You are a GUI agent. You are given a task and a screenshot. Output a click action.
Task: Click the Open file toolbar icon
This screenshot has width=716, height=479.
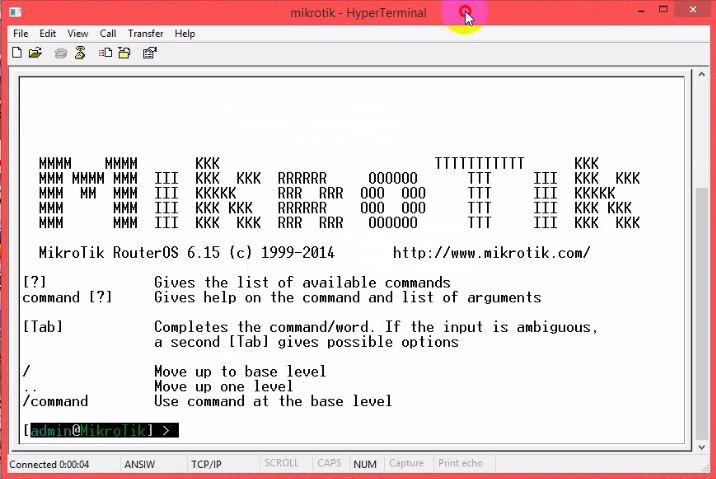point(35,53)
